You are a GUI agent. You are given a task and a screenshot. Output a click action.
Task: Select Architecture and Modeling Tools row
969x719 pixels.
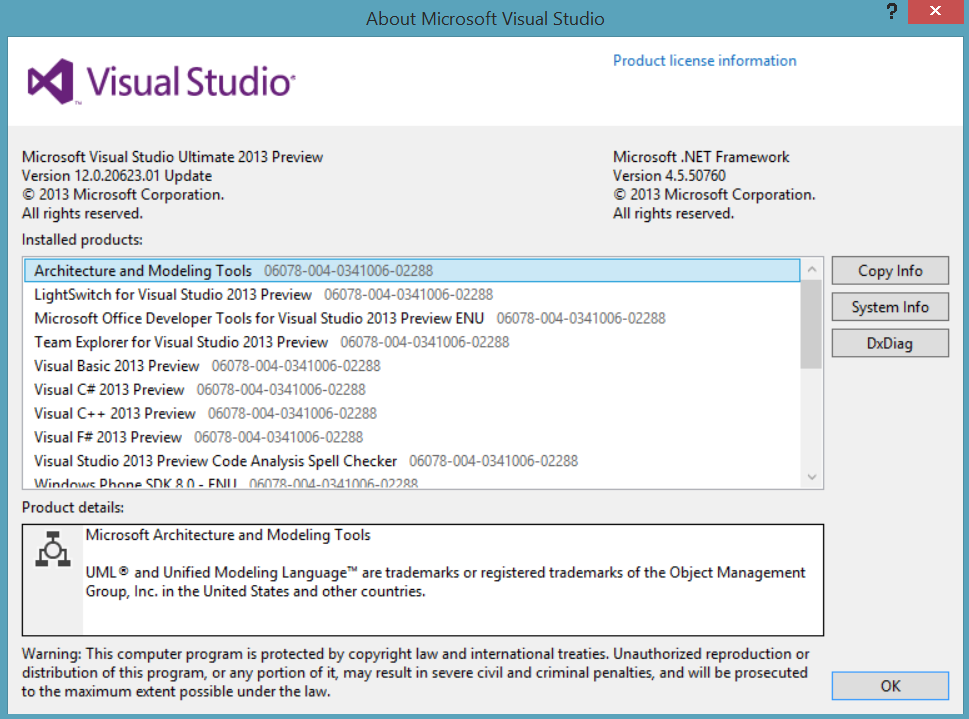(412, 271)
